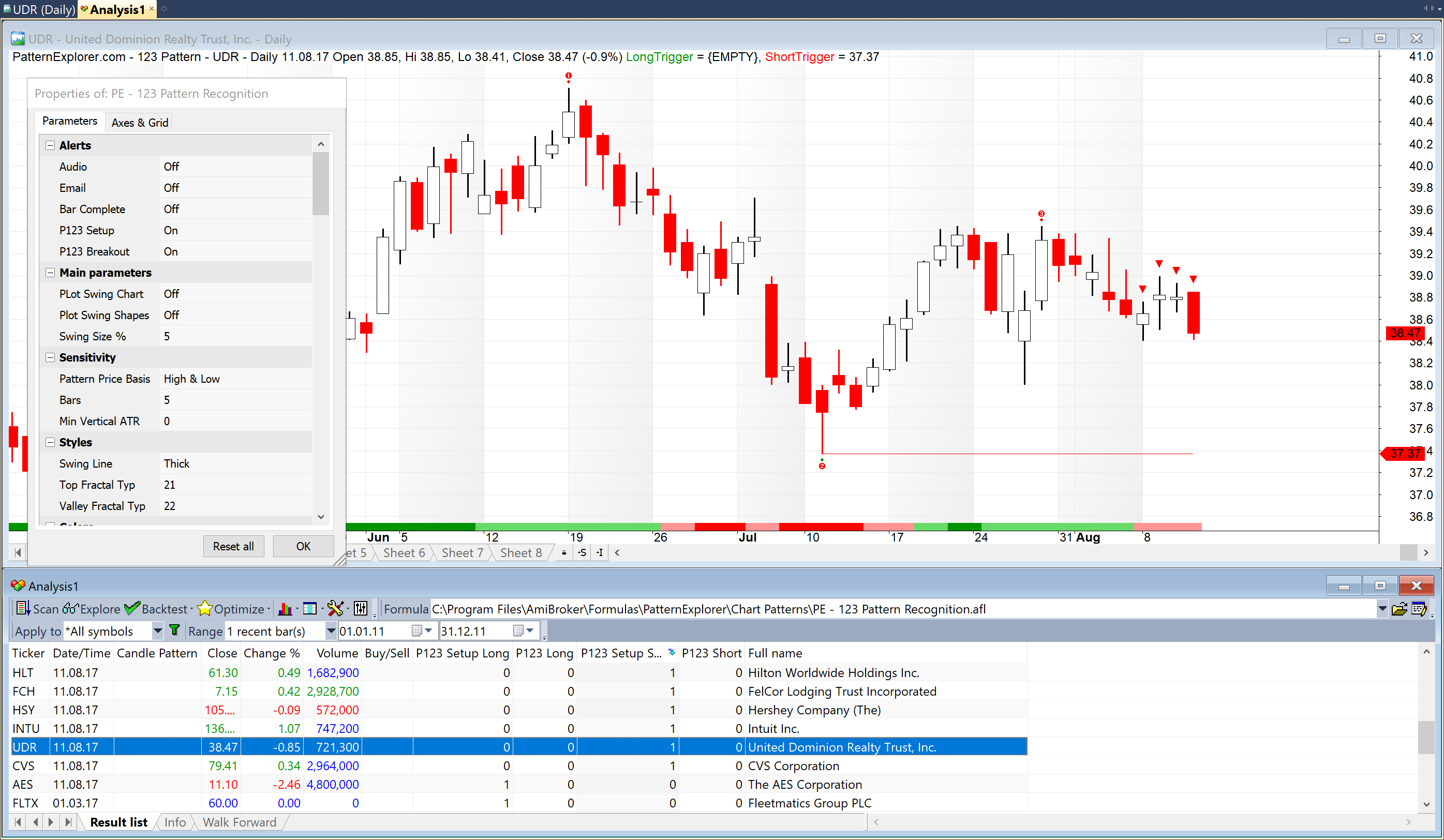Image resolution: width=1444 pixels, height=840 pixels.
Task: Go to next result tab arrow
Action: click(x=51, y=822)
